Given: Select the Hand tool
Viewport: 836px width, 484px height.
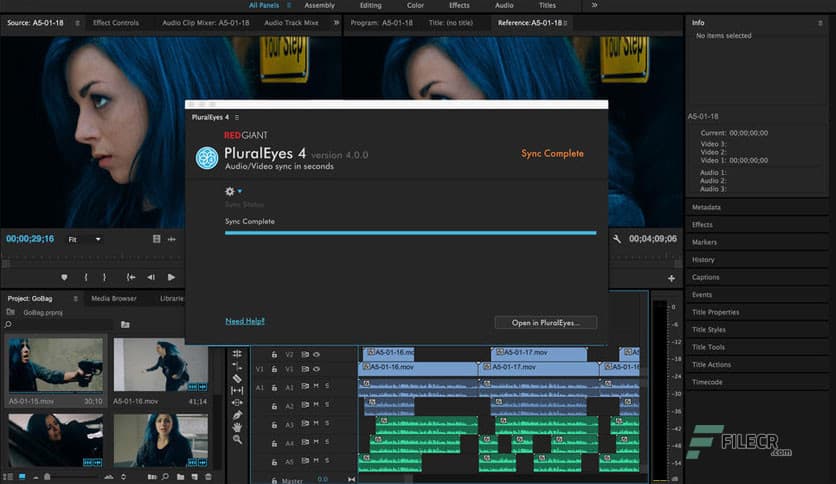Looking at the screenshot, I should [x=237, y=427].
